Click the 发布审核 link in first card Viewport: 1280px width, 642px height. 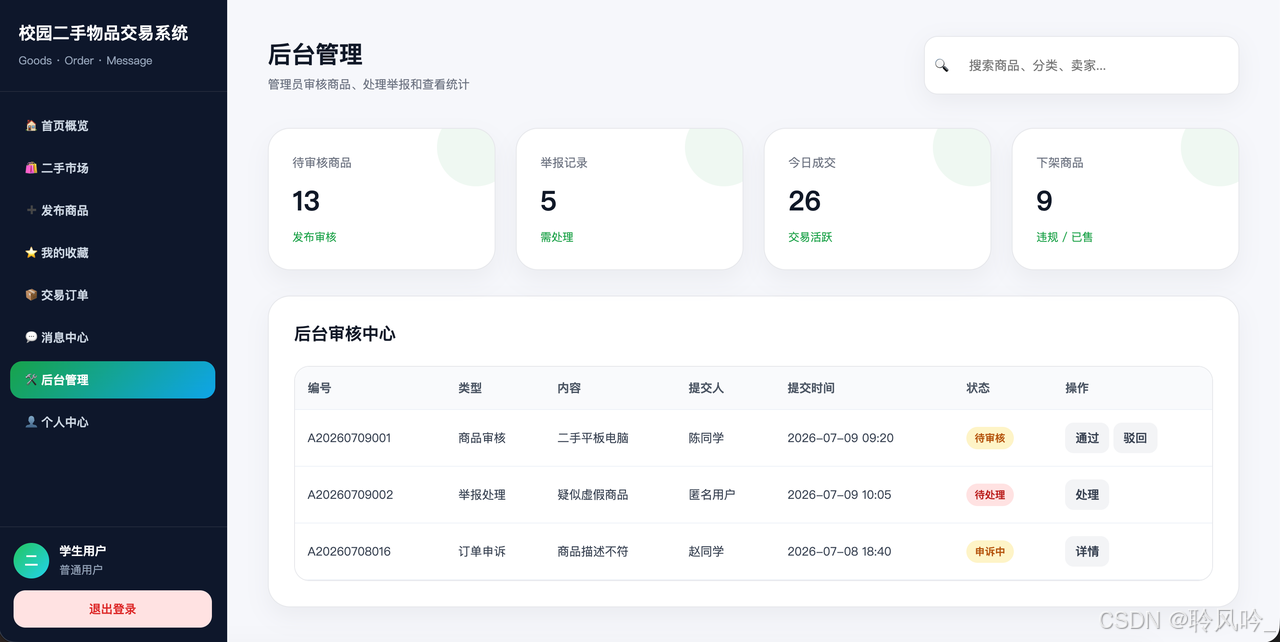click(x=314, y=237)
